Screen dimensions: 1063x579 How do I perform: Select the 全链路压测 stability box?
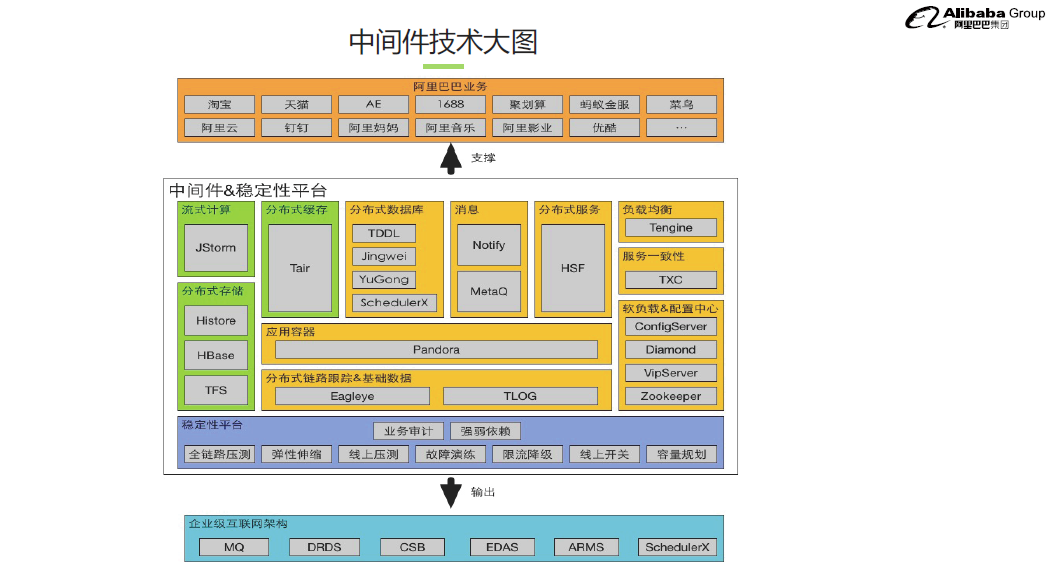click(219, 454)
